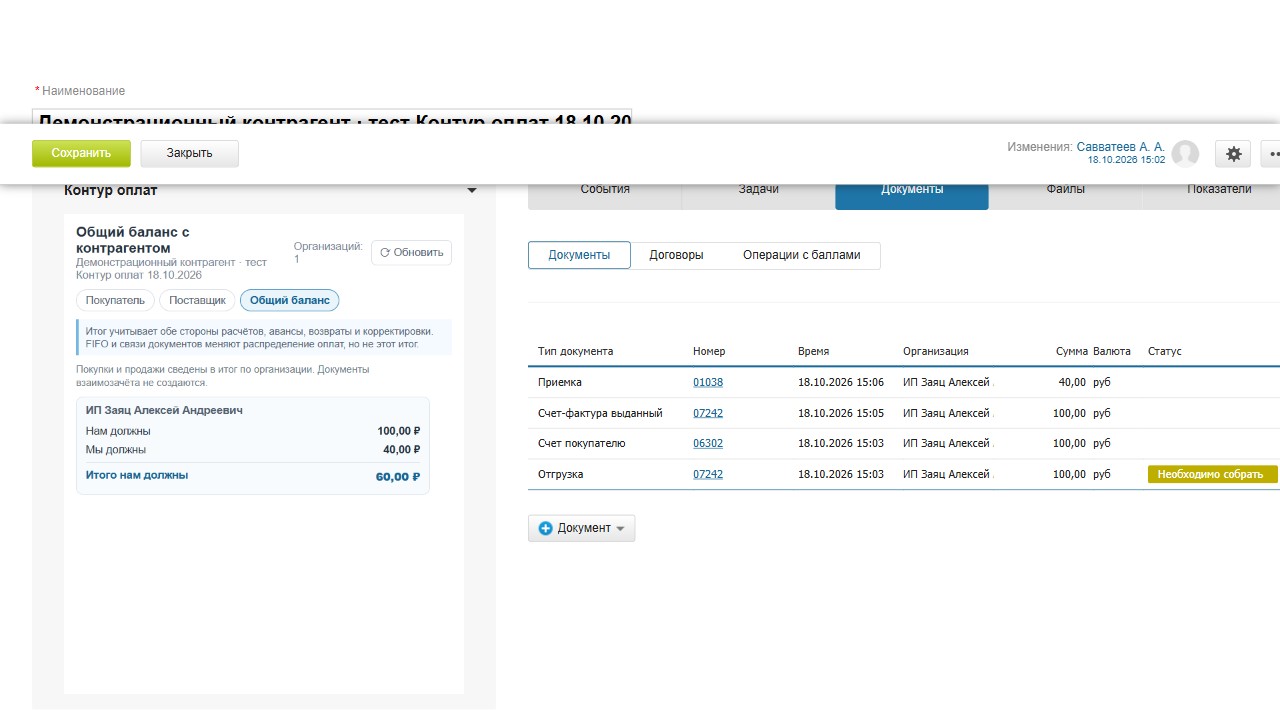
Task: Click the Отгрузка document type cell
Action: coord(561,474)
